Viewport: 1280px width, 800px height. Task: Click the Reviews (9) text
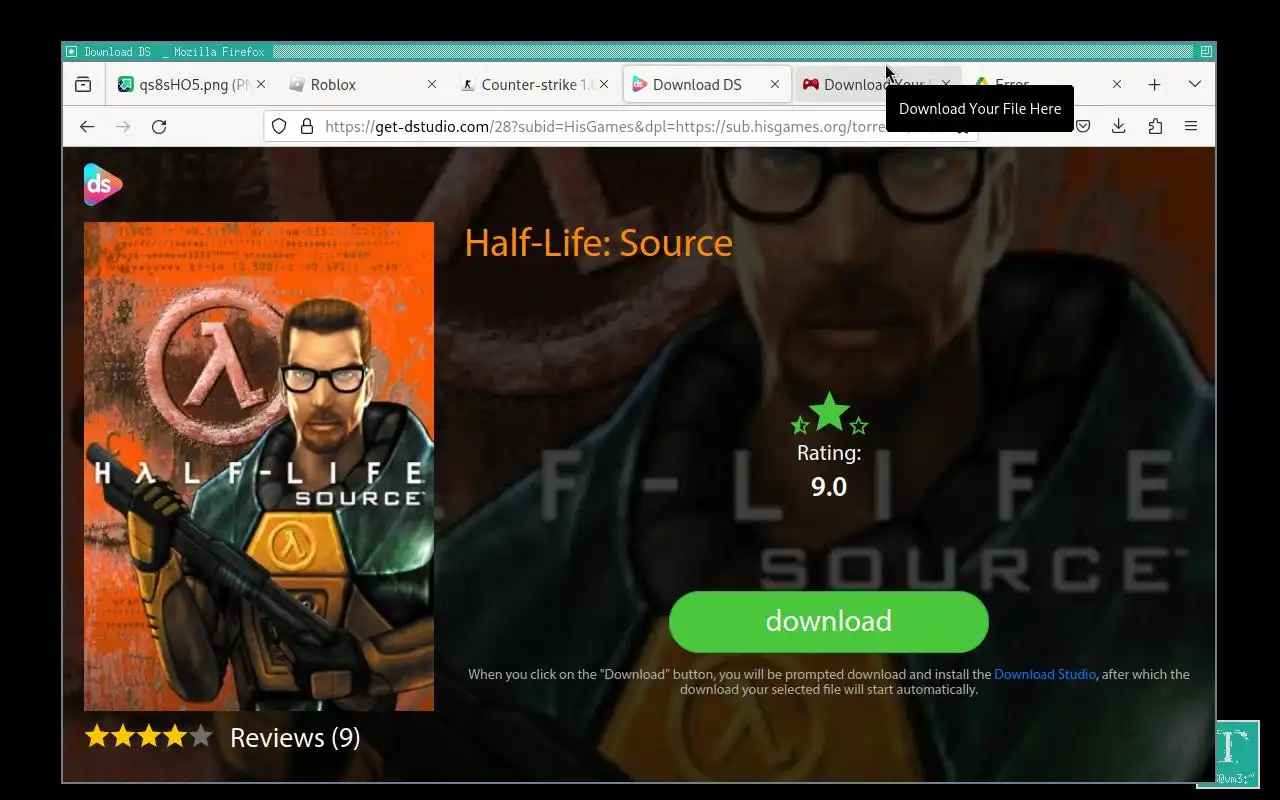click(x=295, y=738)
